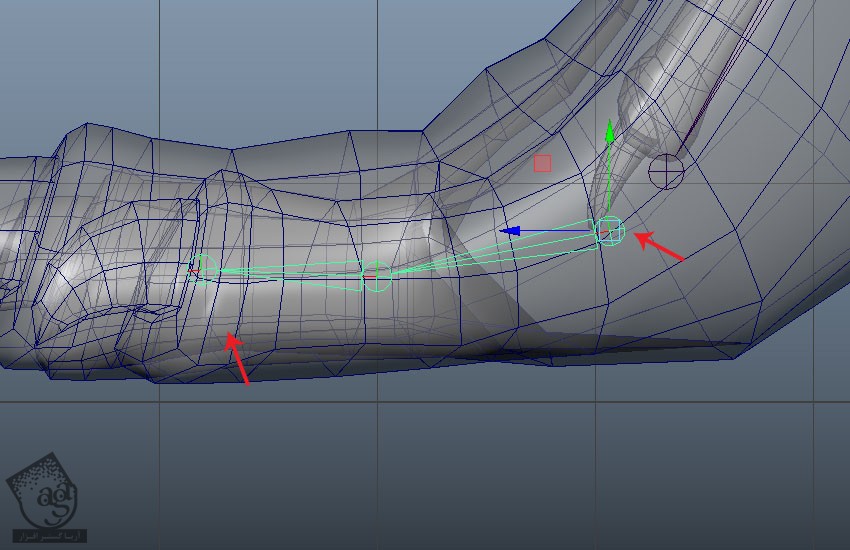Click the grid line intersection below the middle joint
Screen dimensions: 850x550
(377, 402)
